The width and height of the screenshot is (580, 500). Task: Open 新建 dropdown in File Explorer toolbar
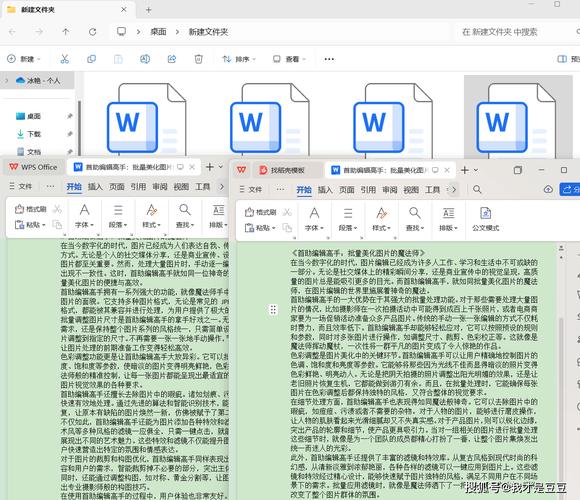point(24,59)
